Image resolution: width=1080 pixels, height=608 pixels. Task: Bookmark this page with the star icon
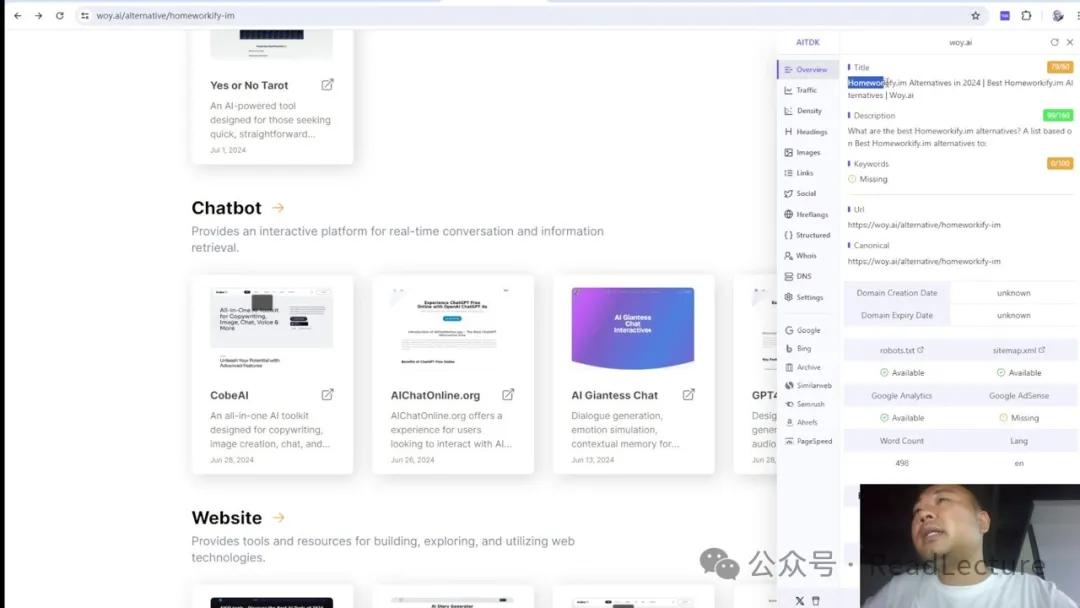click(975, 16)
